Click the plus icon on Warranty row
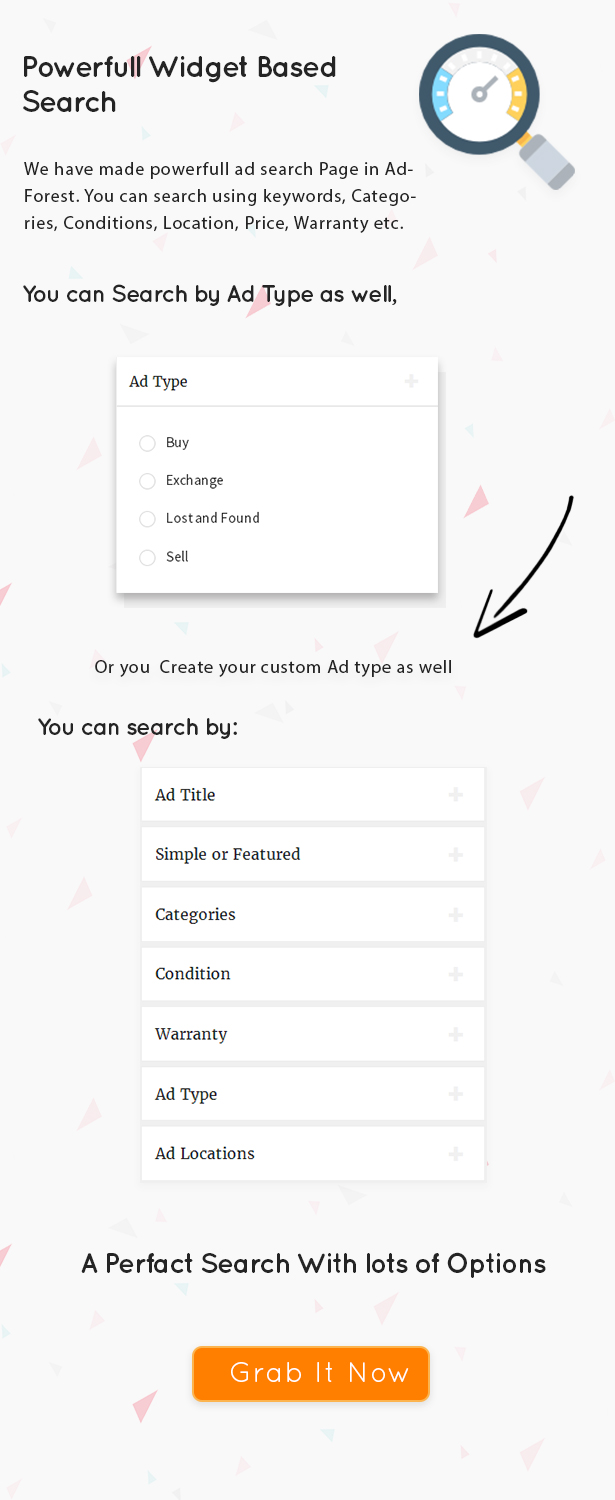 456,1034
